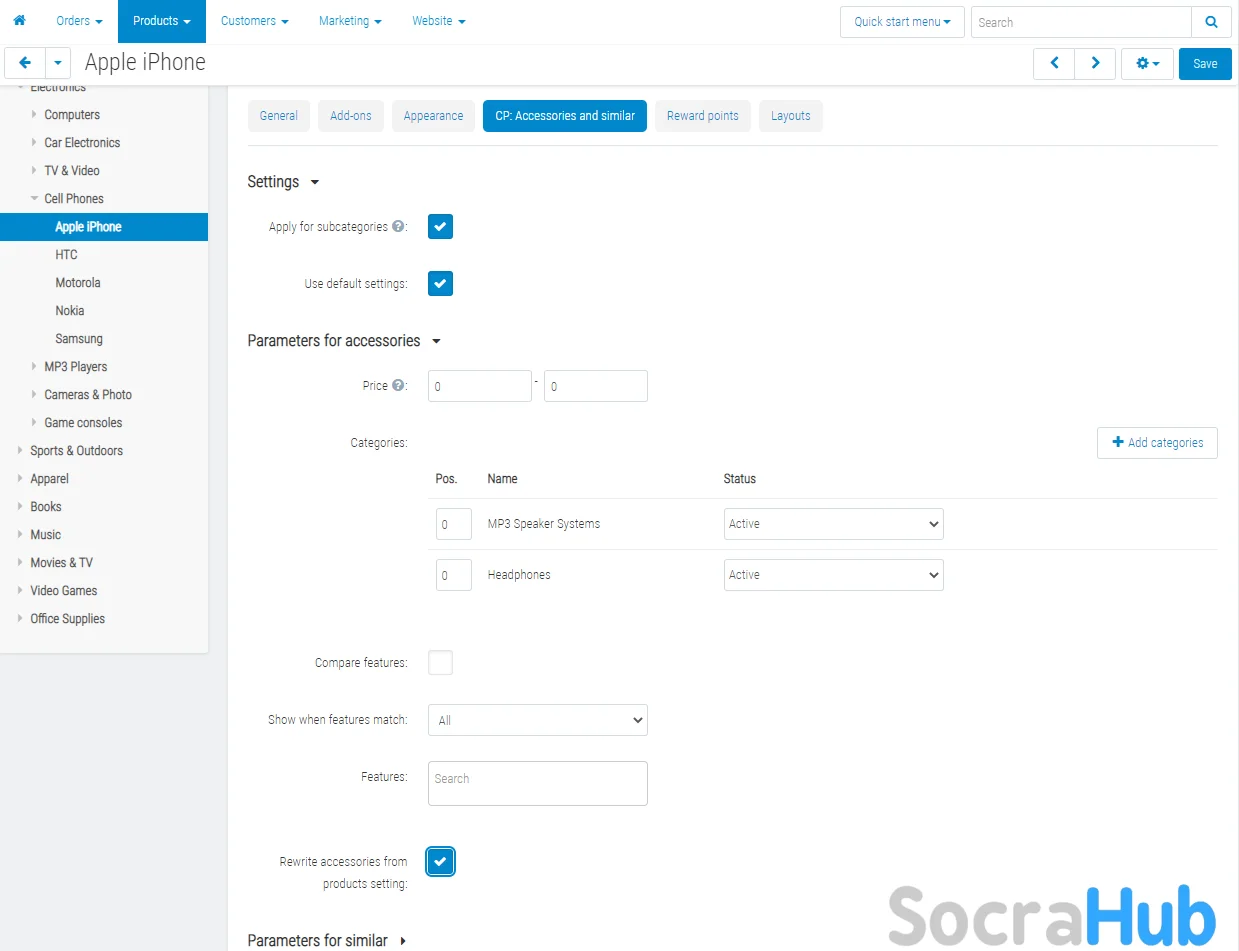Screen dimensions: 1239x951
Task: Save the category changes
Action: [1205, 63]
